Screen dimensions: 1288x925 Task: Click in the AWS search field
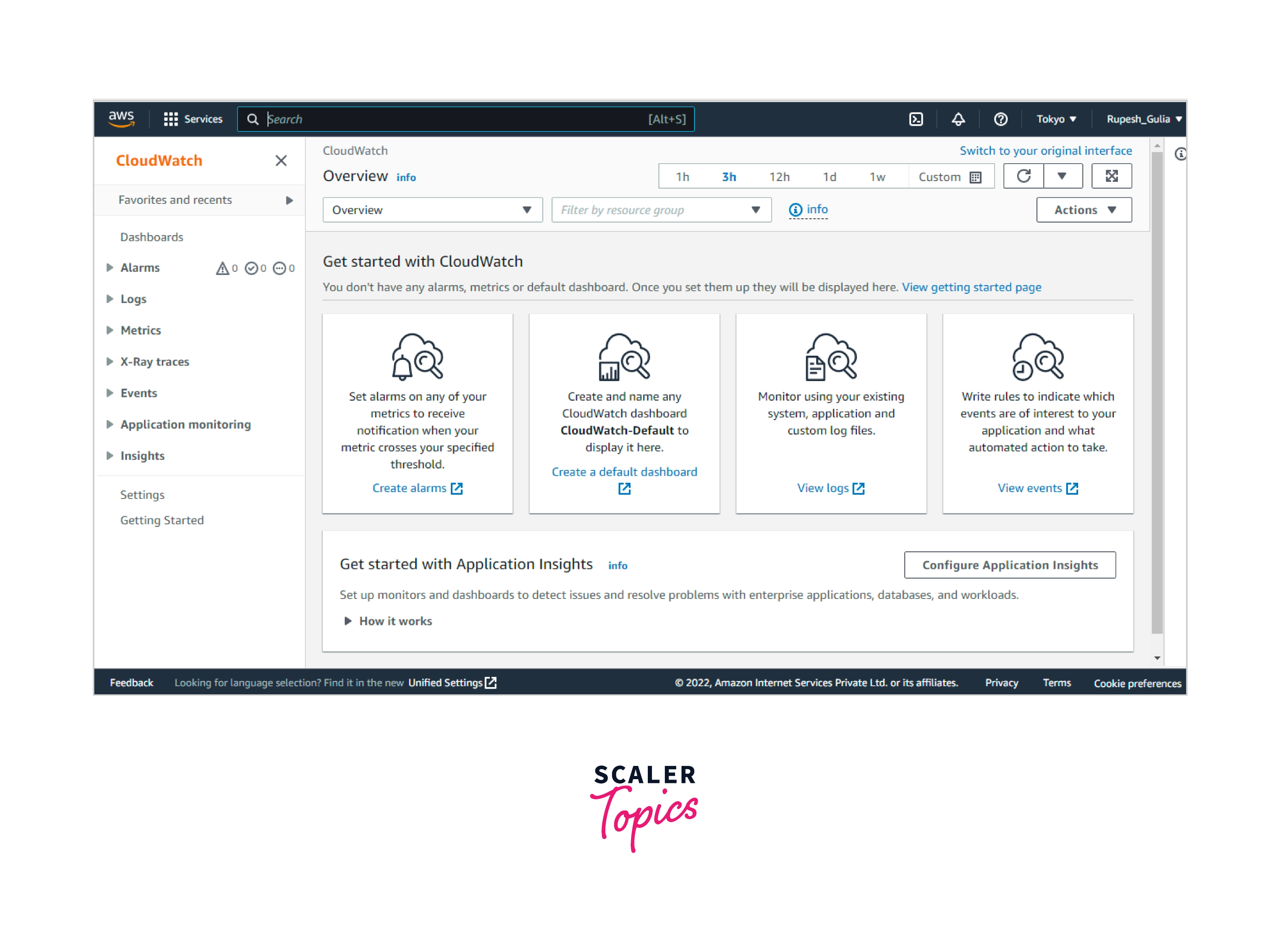pyautogui.click(x=454, y=119)
